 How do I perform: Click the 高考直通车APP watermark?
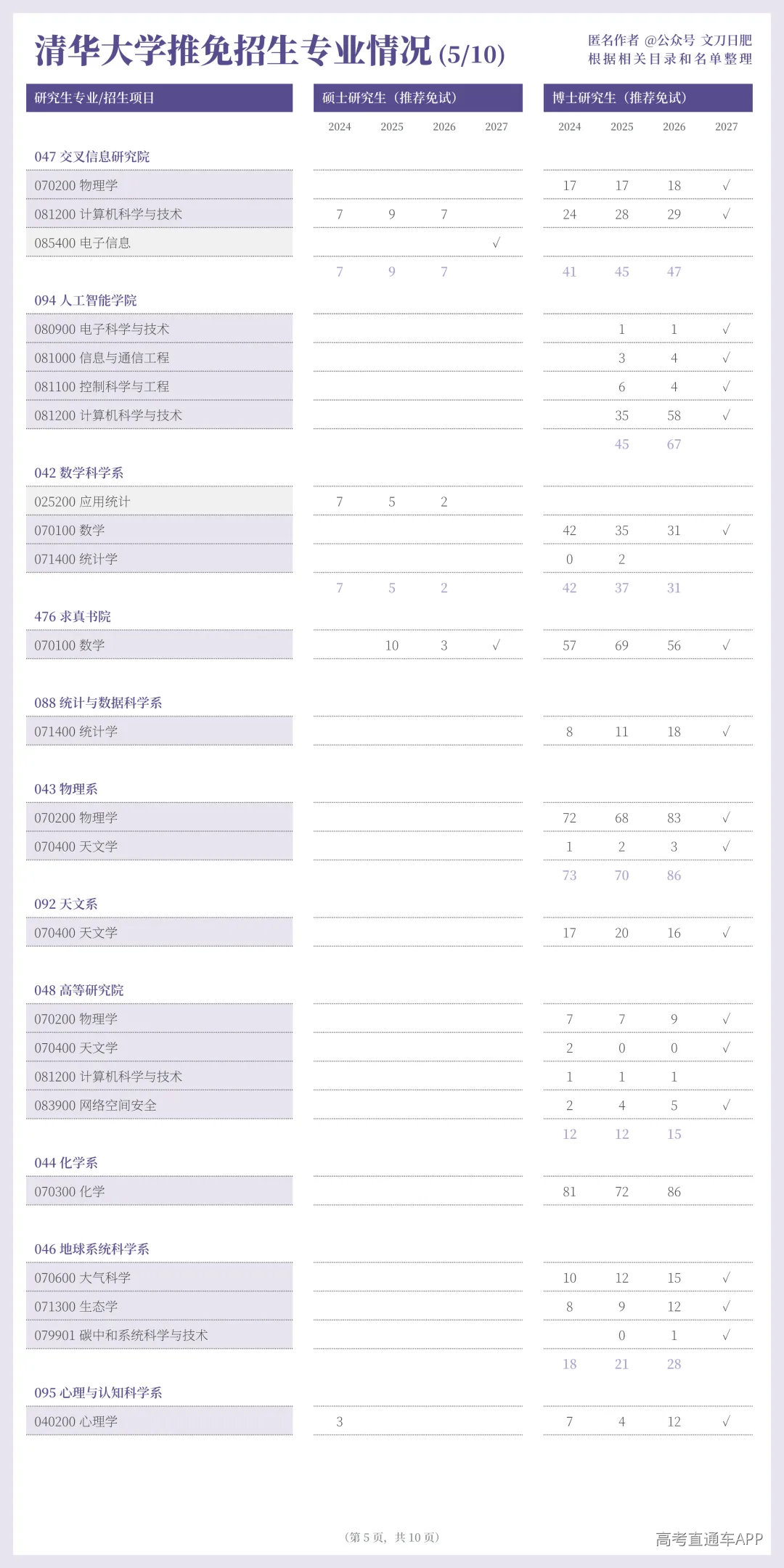[709, 1539]
